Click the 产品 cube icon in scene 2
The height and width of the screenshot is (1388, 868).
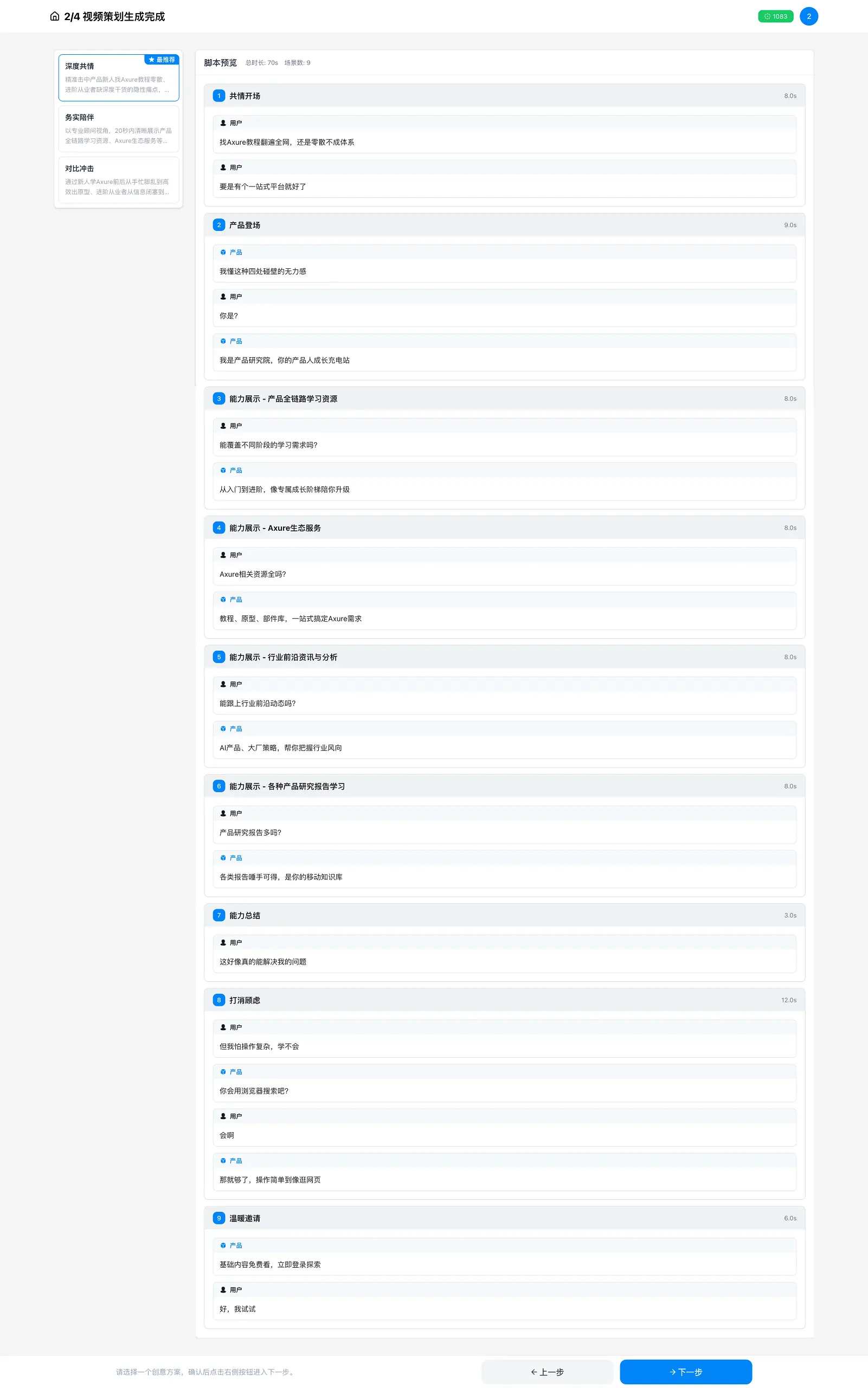pos(223,252)
